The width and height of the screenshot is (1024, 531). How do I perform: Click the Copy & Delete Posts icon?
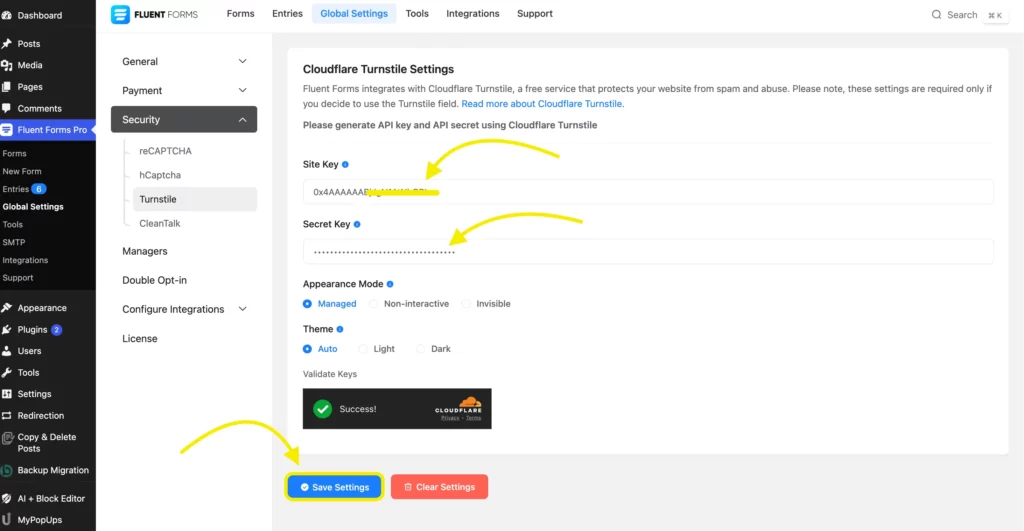coord(7,438)
